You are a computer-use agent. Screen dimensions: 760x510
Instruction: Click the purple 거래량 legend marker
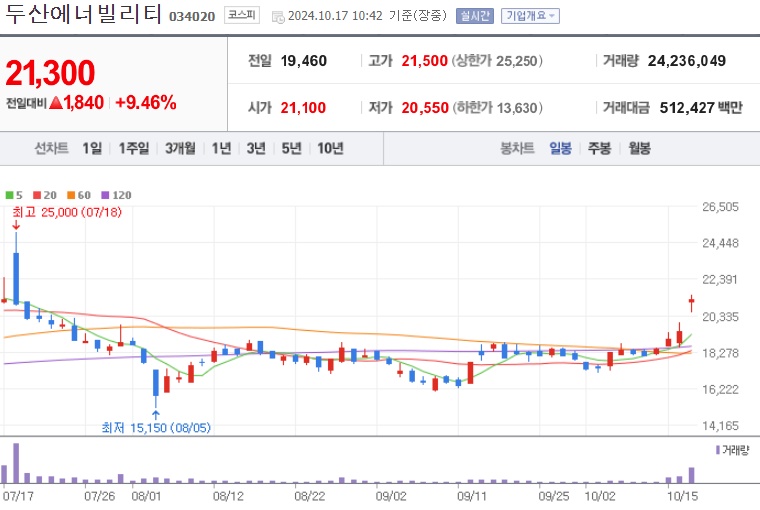pyautogui.click(x=718, y=450)
